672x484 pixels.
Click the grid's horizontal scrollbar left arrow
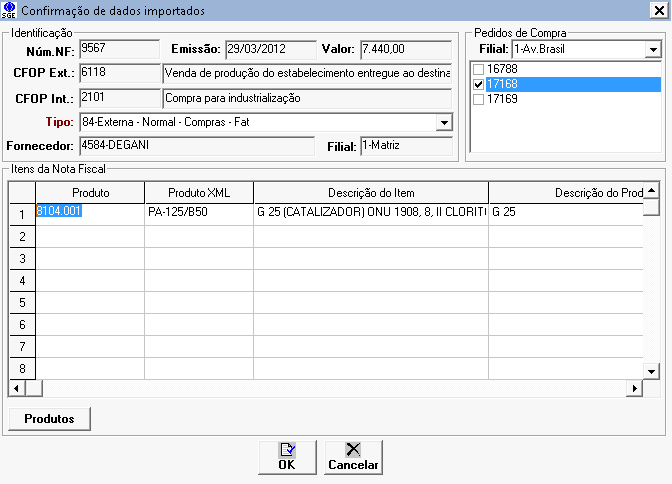click(16, 388)
